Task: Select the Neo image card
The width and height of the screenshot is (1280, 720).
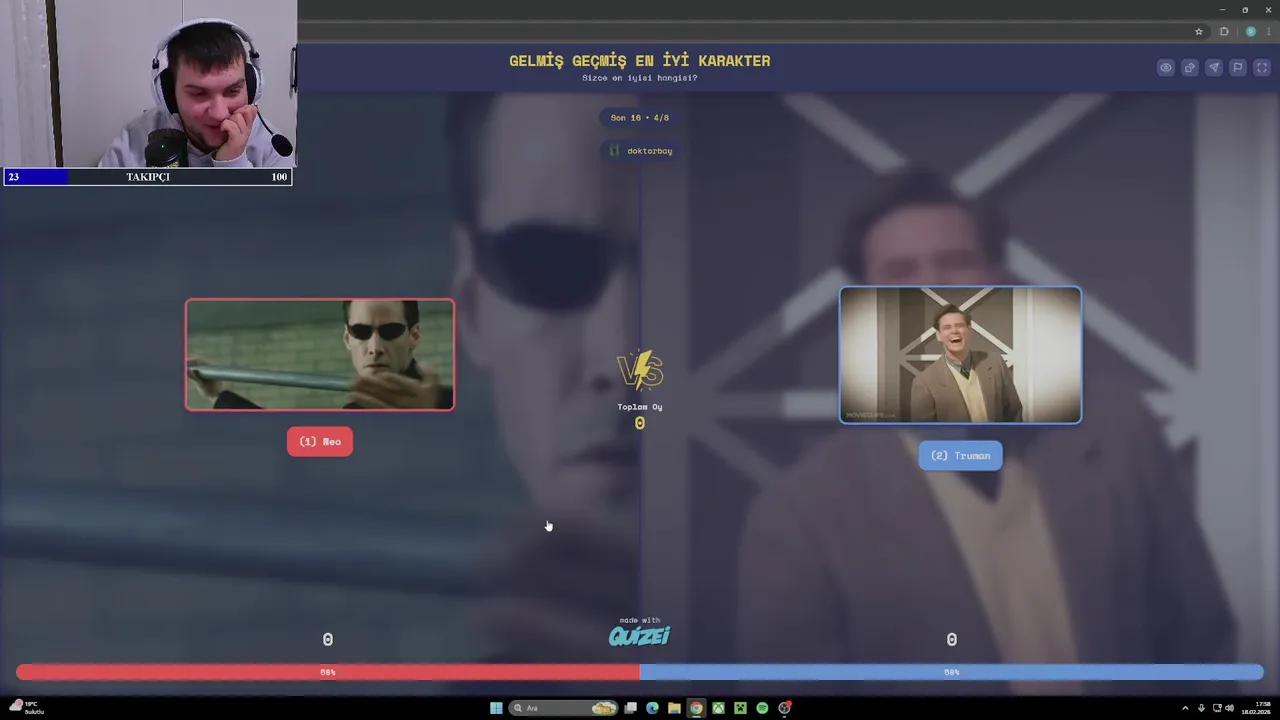Action: point(320,354)
